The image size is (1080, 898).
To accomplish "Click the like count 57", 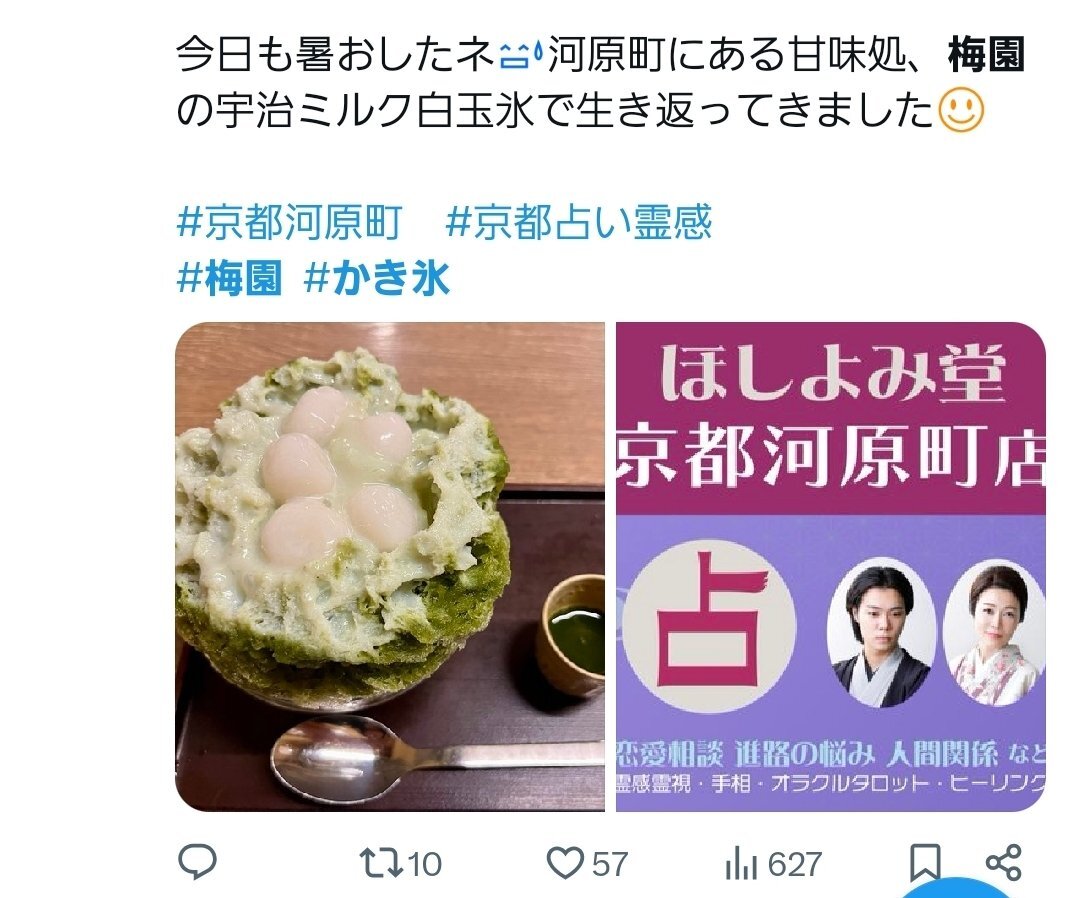I will pyautogui.click(x=610, y=864).
